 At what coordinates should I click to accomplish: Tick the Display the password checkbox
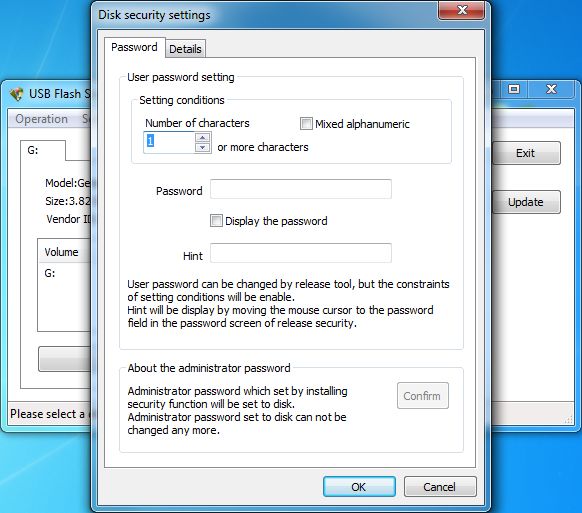pos(216,220)
